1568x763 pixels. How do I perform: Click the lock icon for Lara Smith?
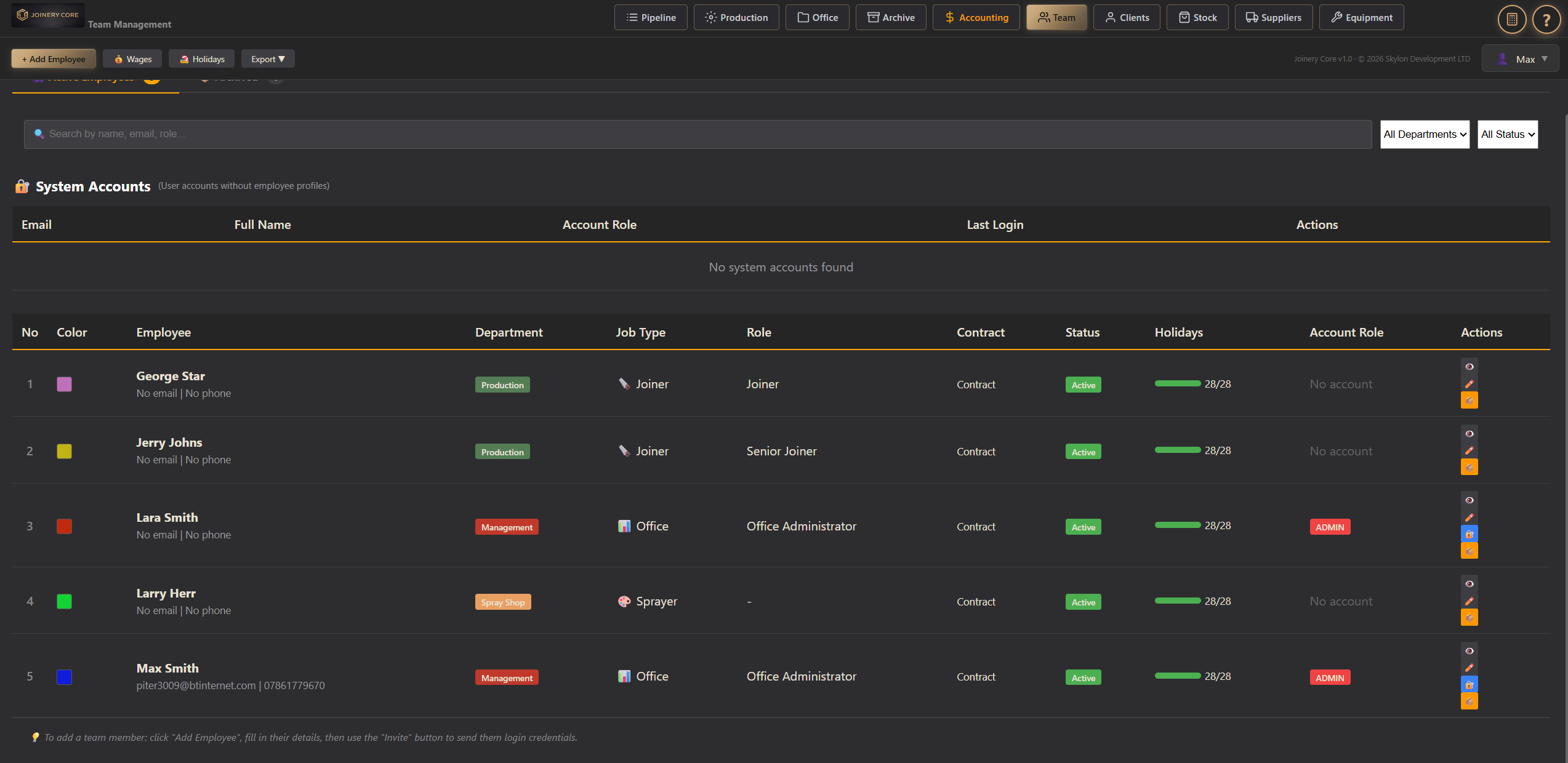point(1469,534)
